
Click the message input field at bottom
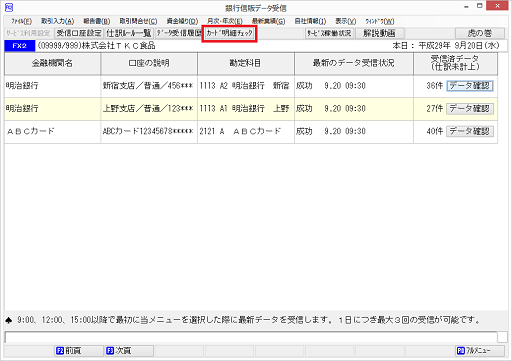click(x=251, y=337)
